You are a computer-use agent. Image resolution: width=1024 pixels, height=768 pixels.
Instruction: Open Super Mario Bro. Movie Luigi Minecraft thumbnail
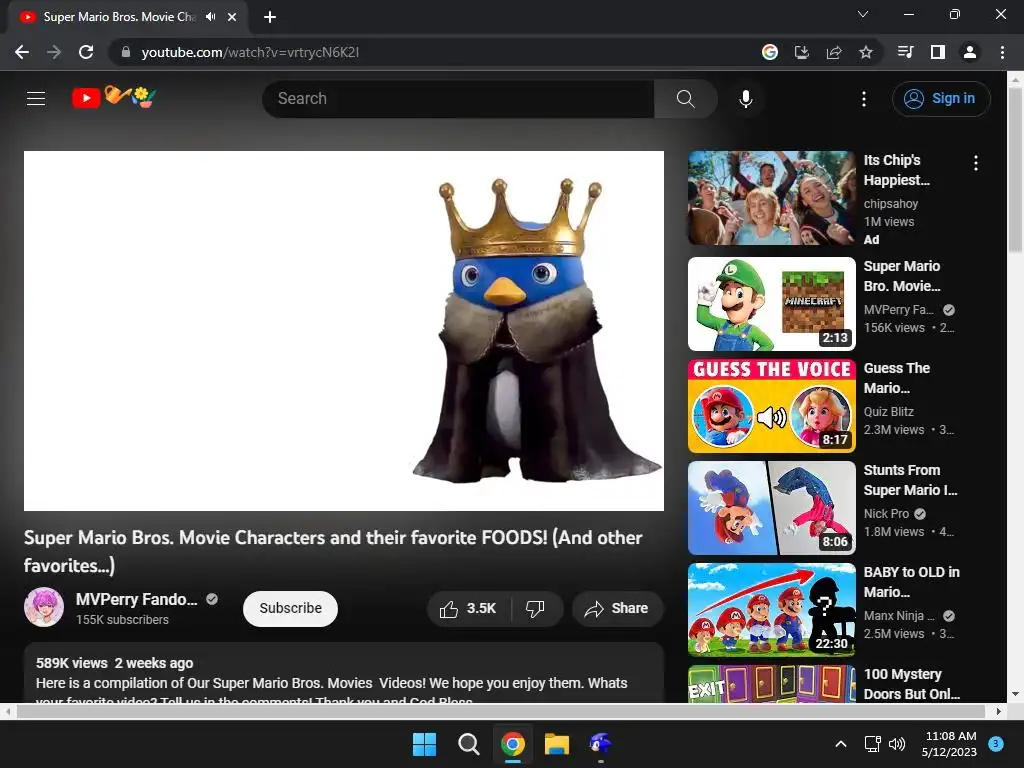point(771,304)
